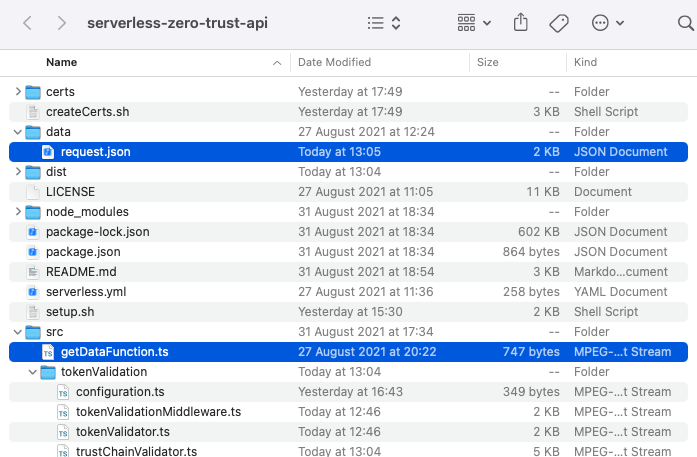Click the LICENSE document icon

click(x=33, y=192)
